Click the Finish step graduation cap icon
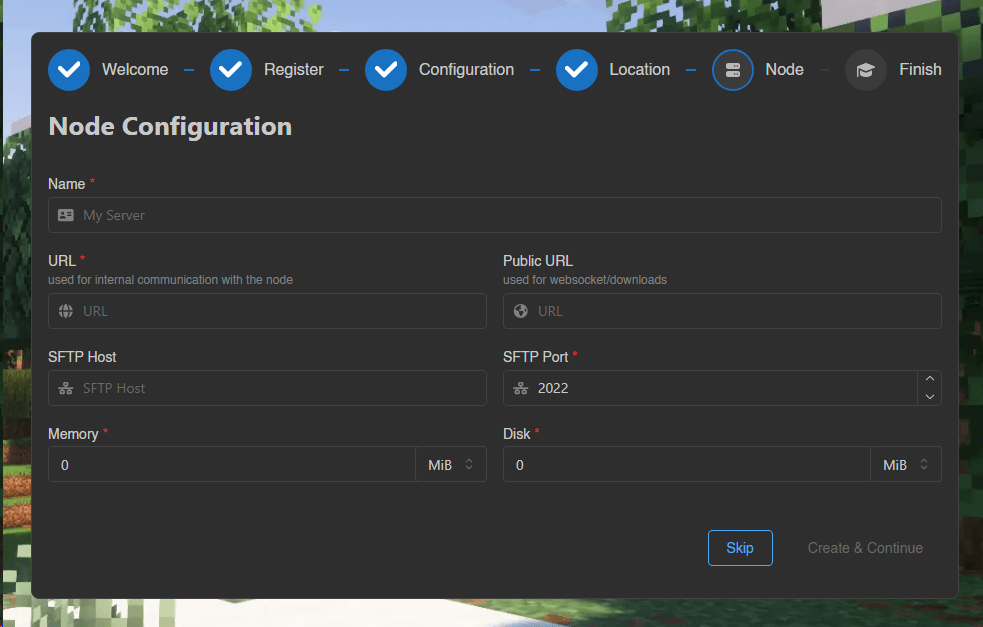The height and width of the screenshot is (627, 983). 866,70
